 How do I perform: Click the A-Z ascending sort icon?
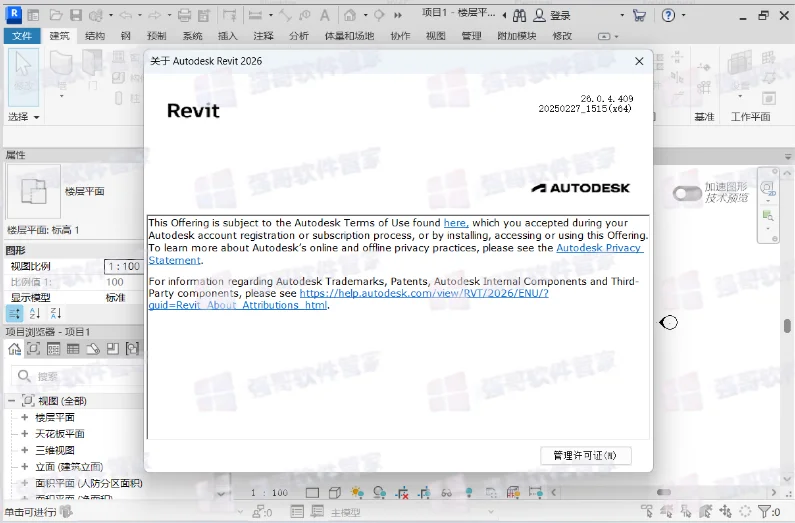(34, 313)
